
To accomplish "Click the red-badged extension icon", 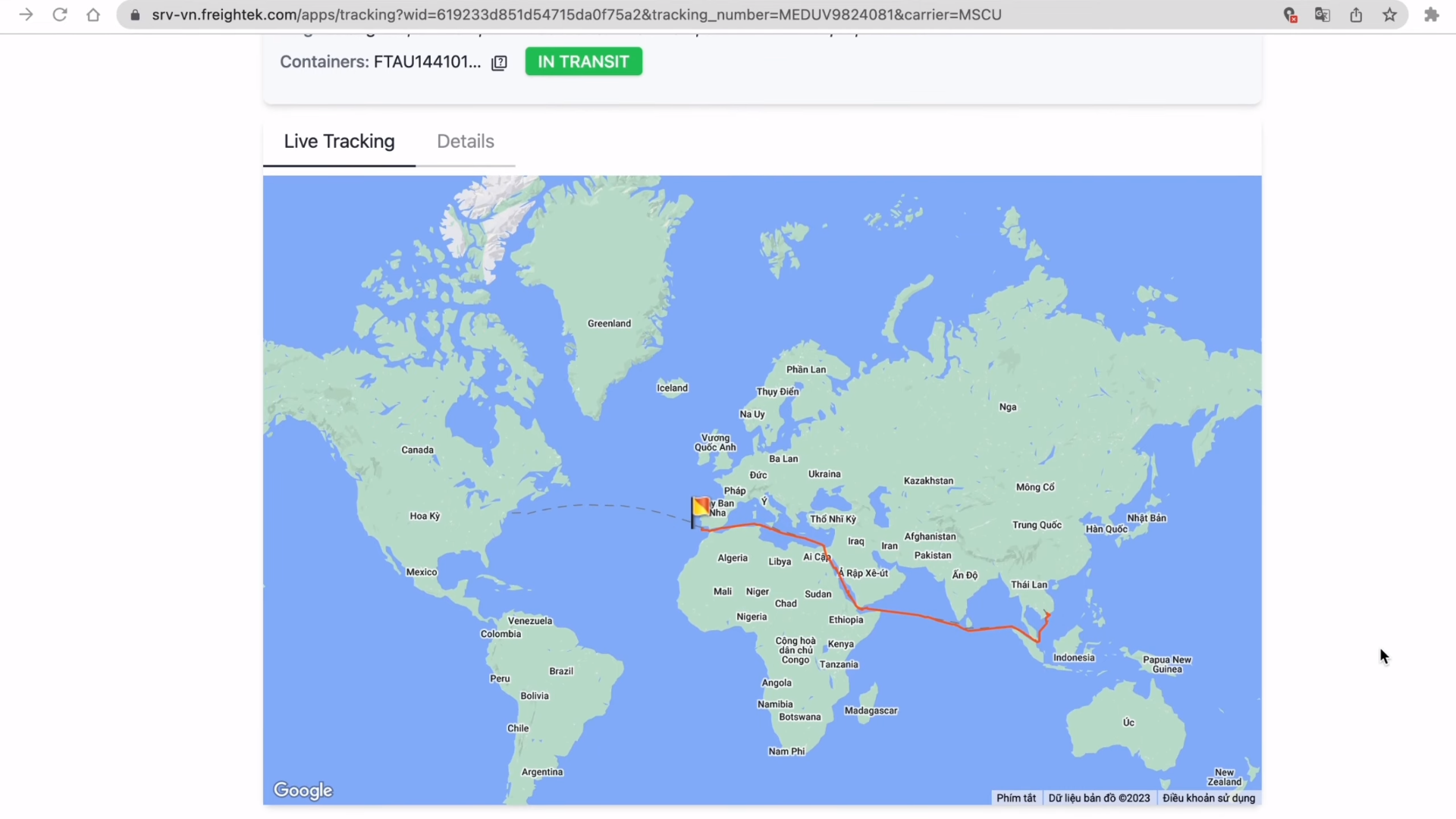I will coord(1289,14).
